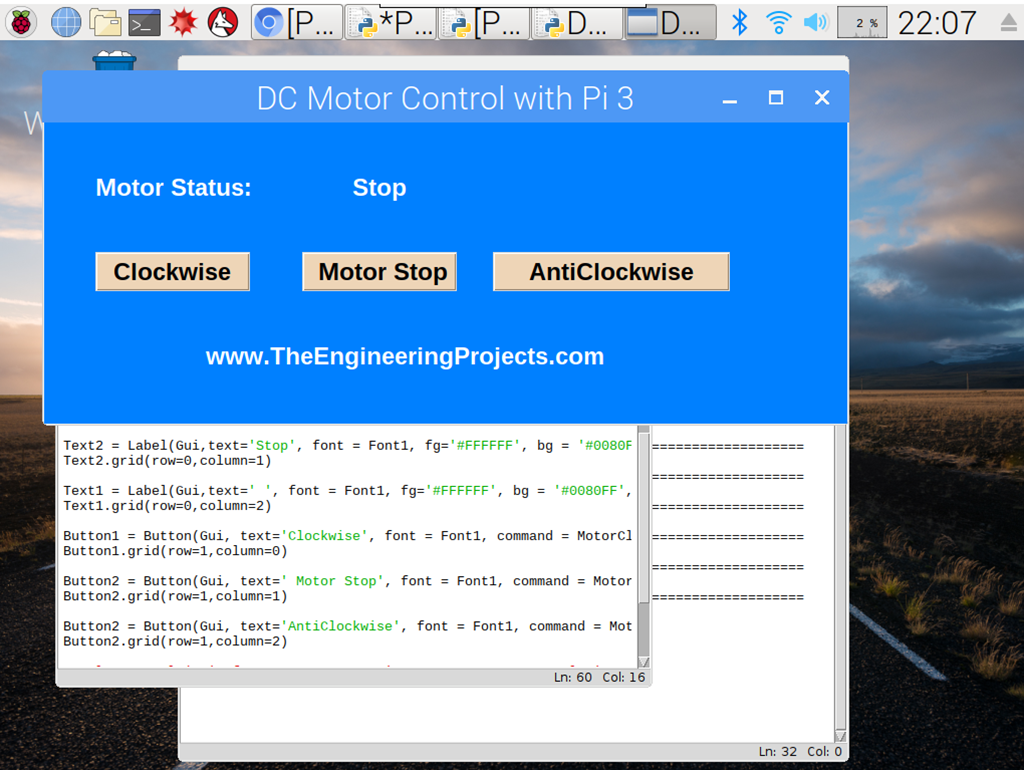This screenshot has height=770, width=1024.
Task: Launch the Terminal from the panel
Action: click(144, 21)
